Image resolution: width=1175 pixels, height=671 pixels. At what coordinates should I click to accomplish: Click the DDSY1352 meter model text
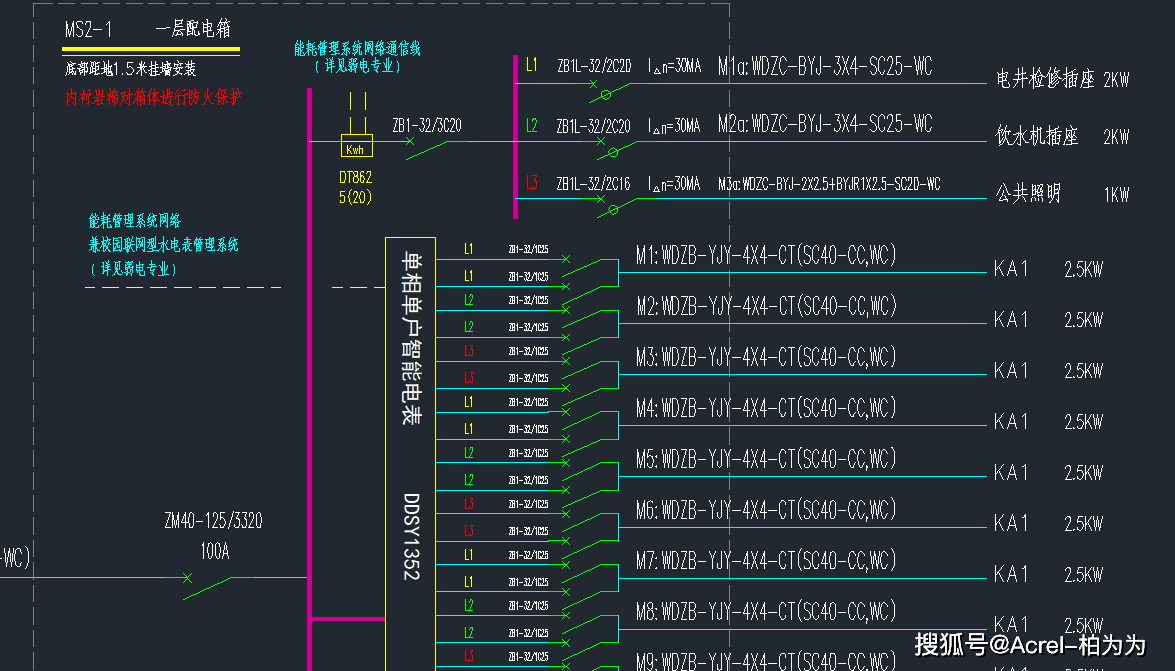(411, 536)
